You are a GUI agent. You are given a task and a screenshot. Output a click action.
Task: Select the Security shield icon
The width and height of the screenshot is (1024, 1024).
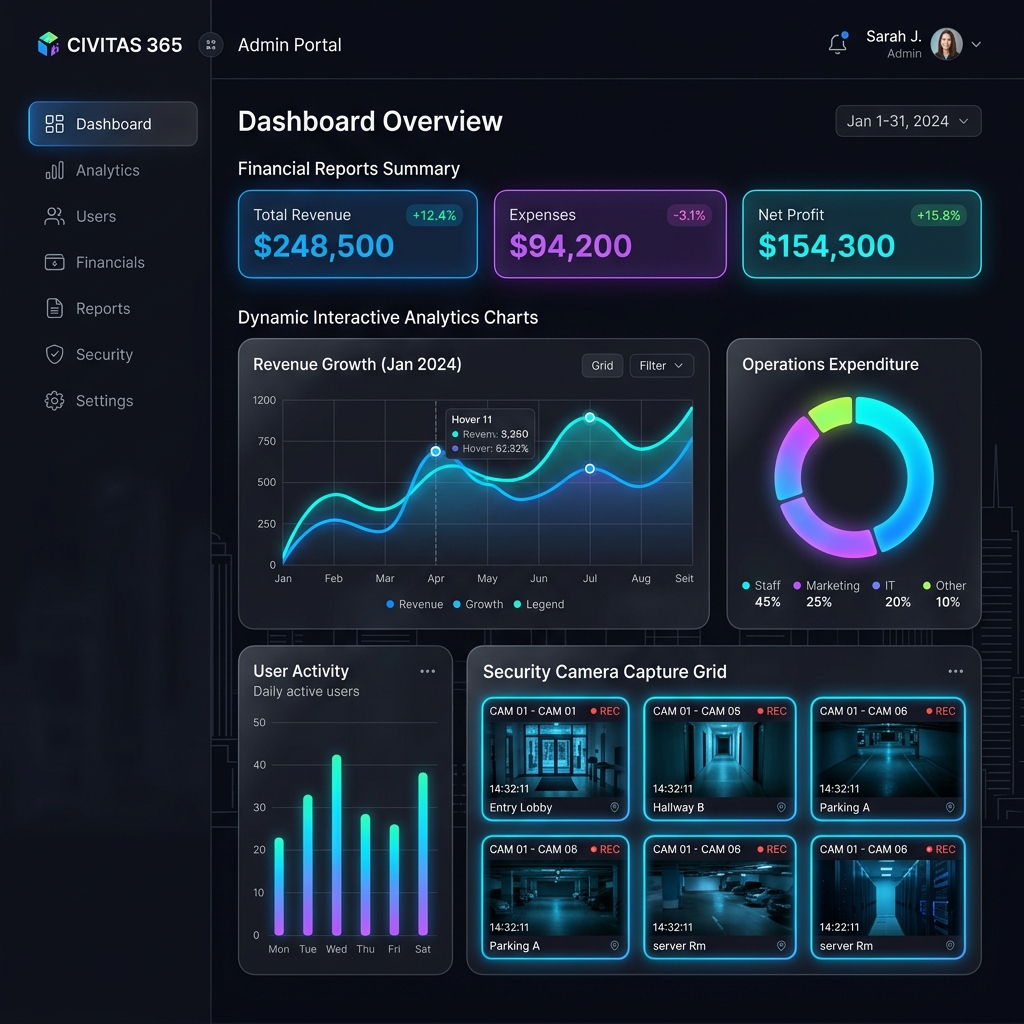[54, 355]
